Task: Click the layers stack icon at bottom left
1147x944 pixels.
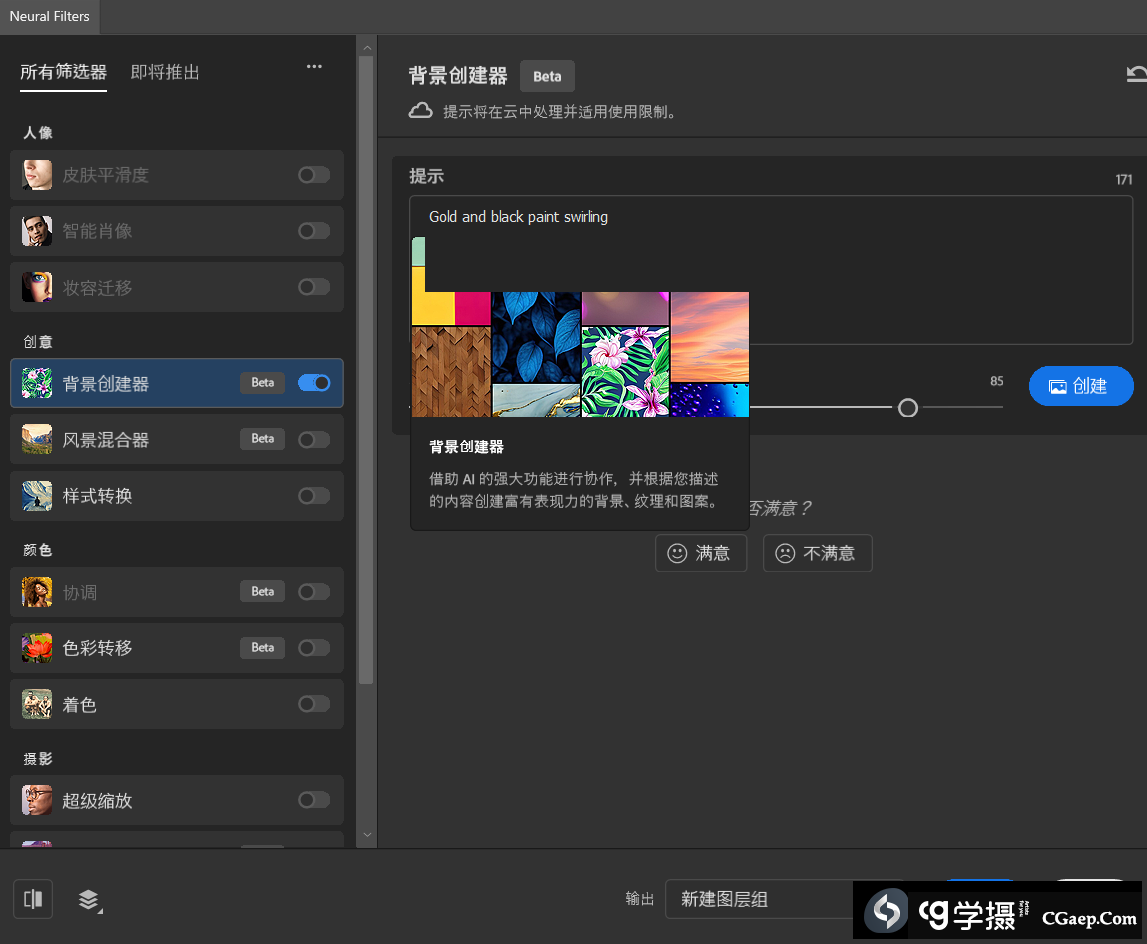Action: [x=89, y=899]
